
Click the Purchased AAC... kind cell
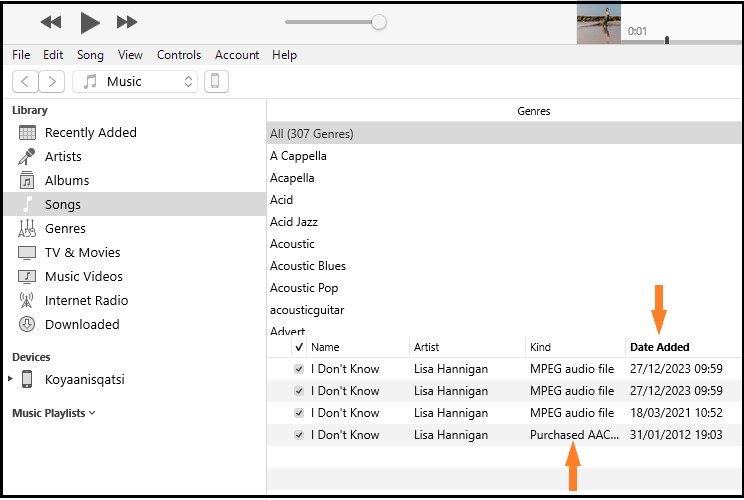(574, 435)
